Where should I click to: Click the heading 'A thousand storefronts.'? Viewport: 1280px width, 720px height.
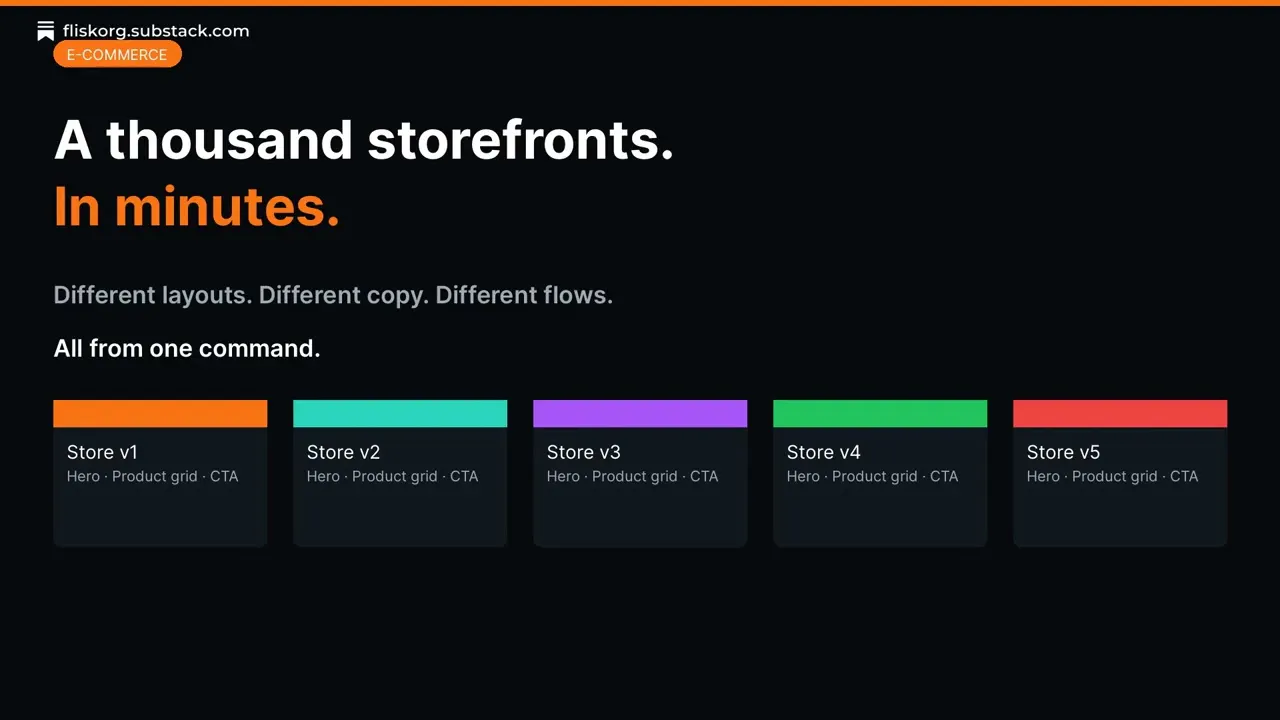point(364,140)
